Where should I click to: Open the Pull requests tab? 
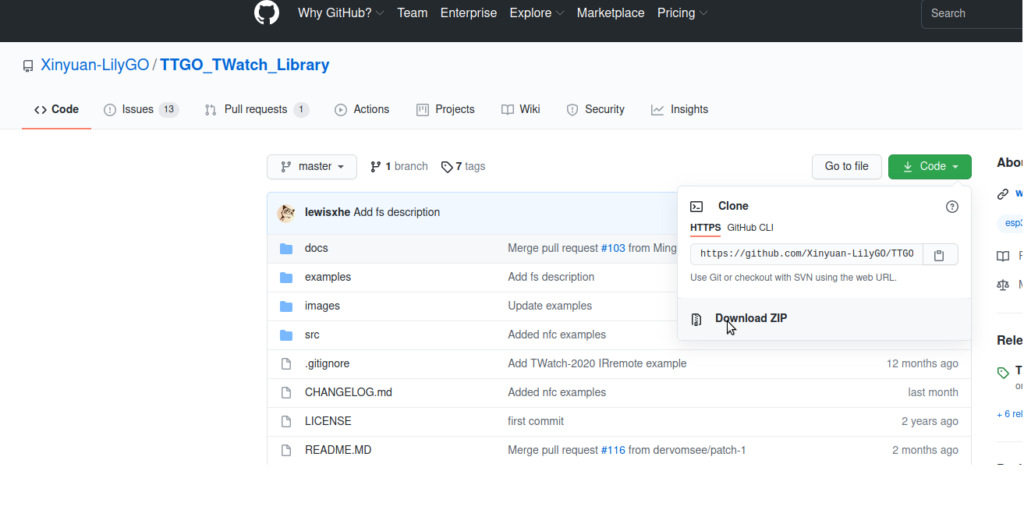pyautogui.click(x=256, y=110)
